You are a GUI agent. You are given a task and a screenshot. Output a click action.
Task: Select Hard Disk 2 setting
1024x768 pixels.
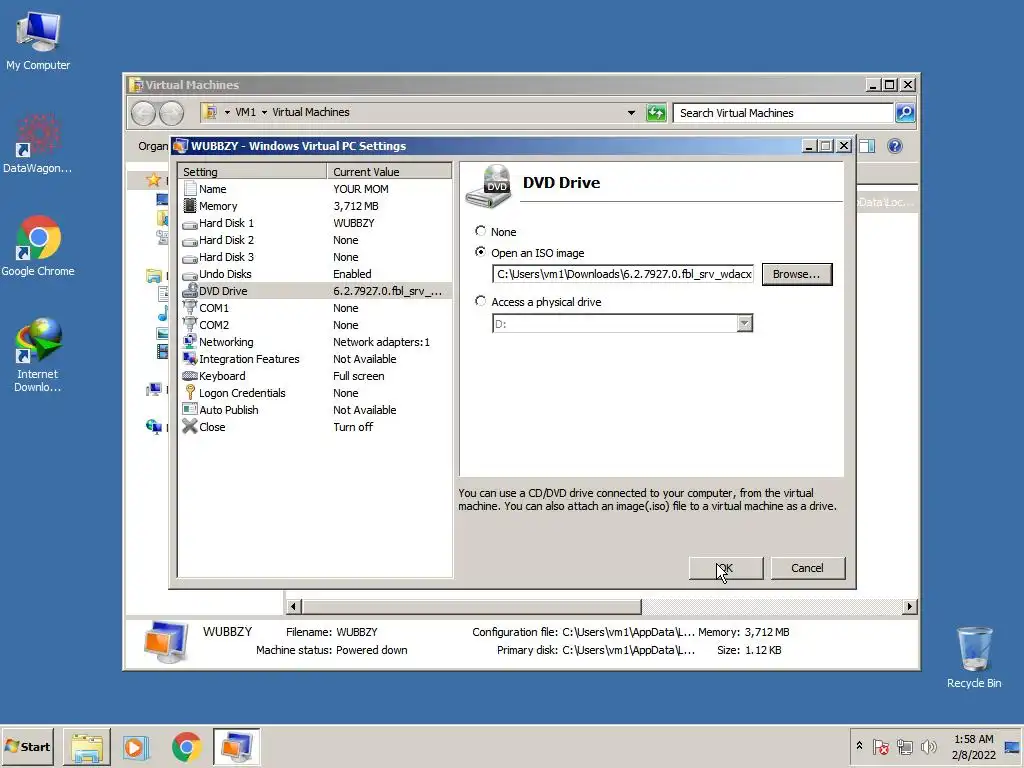coord(314,240)
